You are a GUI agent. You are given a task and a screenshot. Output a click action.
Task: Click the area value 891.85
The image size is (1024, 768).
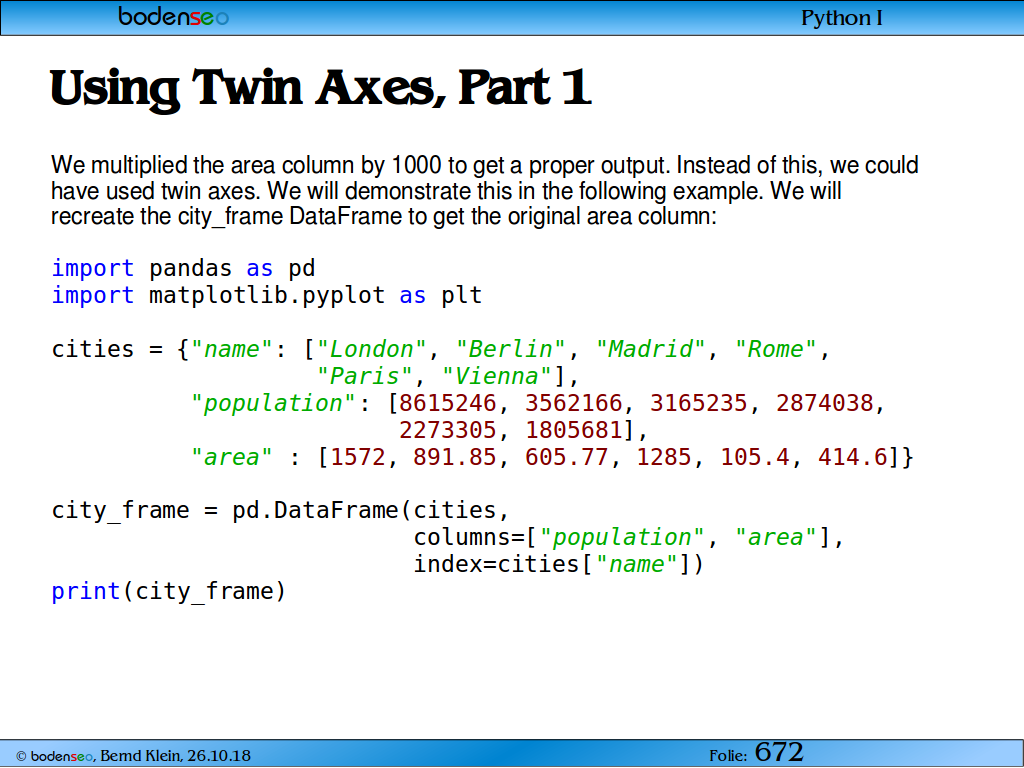[455, 456]
